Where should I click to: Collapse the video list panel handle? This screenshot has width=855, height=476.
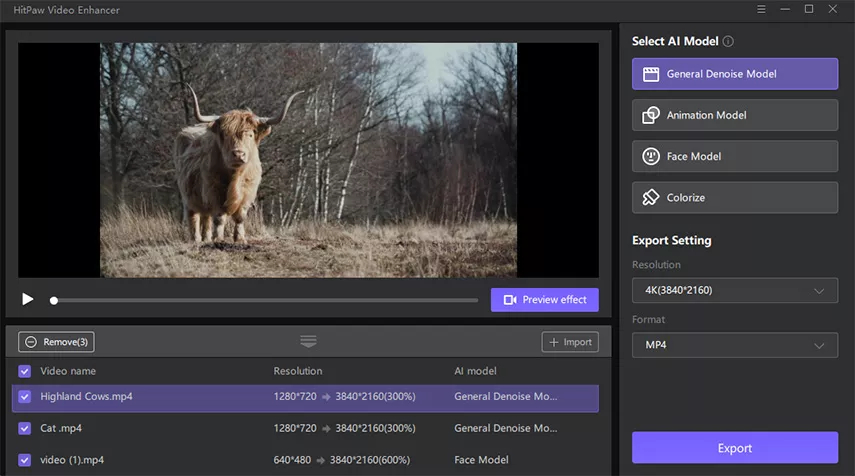(x=308, y=342)
